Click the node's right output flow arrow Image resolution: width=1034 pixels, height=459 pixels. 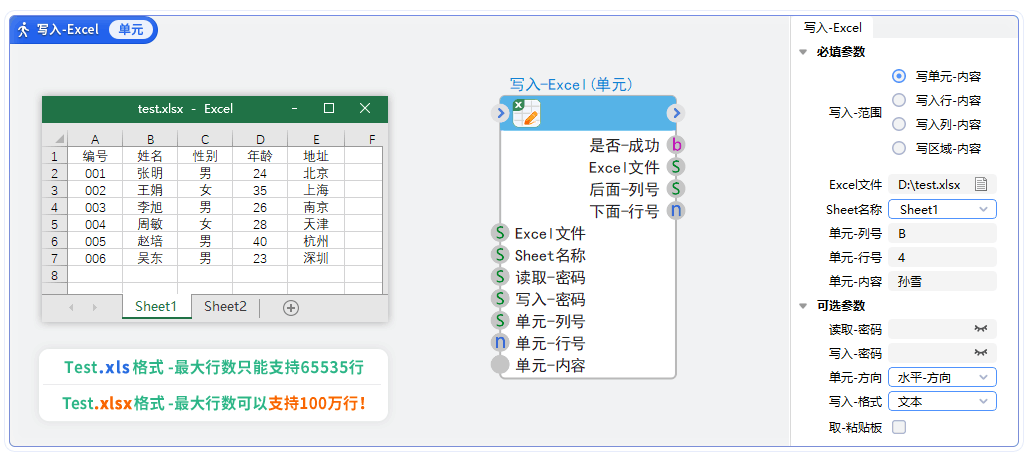pos(675,113)
